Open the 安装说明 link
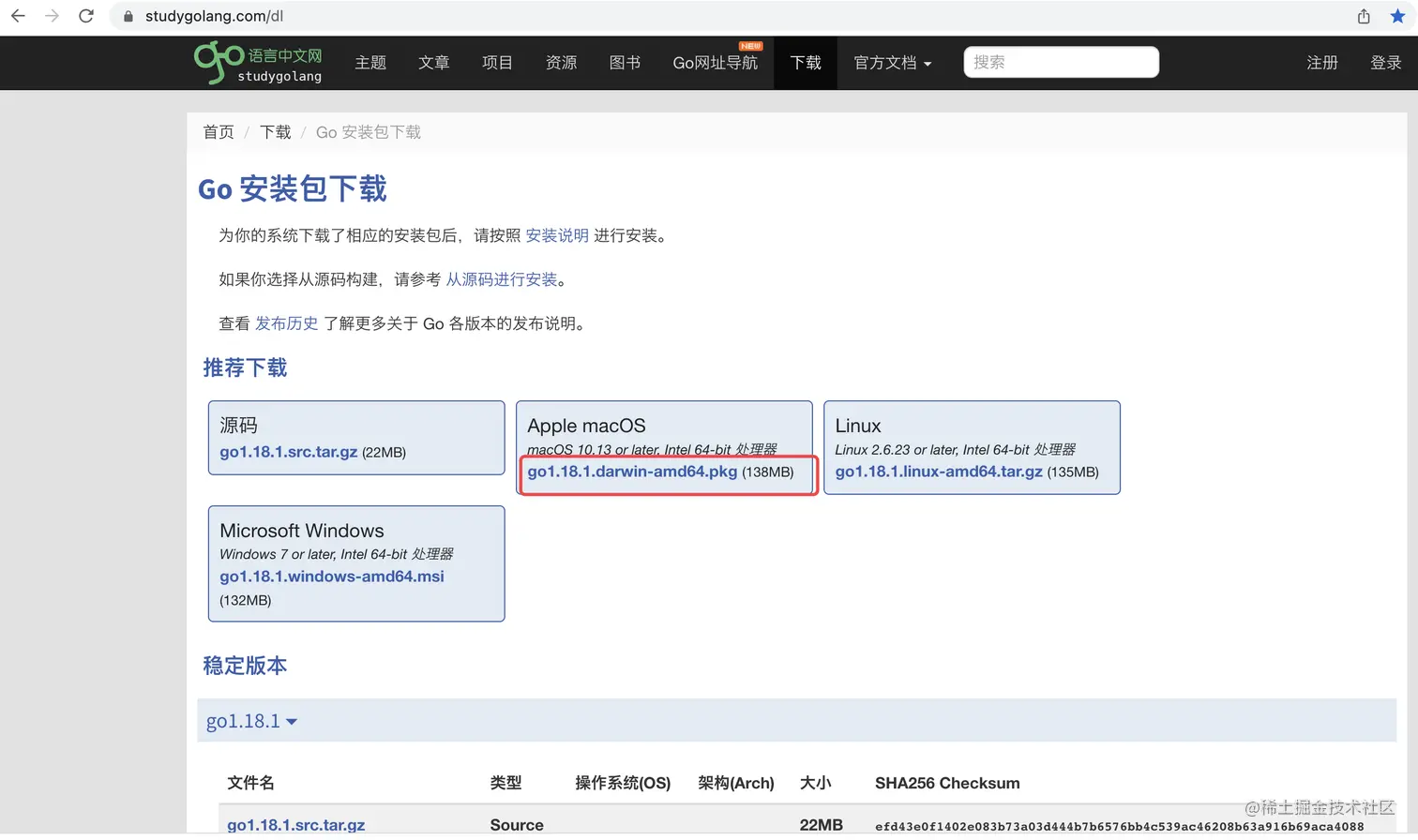This screenshot has width=1418, height=840. pyautogui.click(x=557, y=235)
